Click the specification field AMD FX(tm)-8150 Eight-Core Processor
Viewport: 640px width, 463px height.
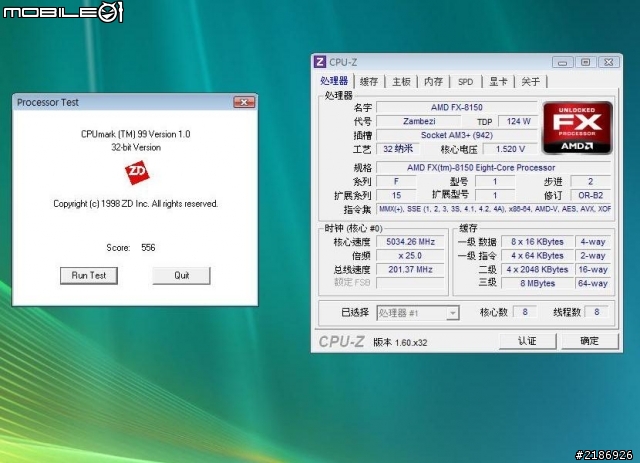point(493,168)
